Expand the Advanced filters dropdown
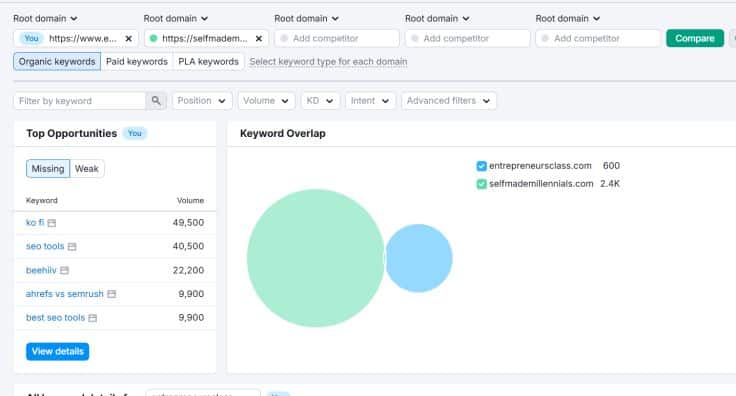Screen dimensions: 736x396 [x=449, y=101]
